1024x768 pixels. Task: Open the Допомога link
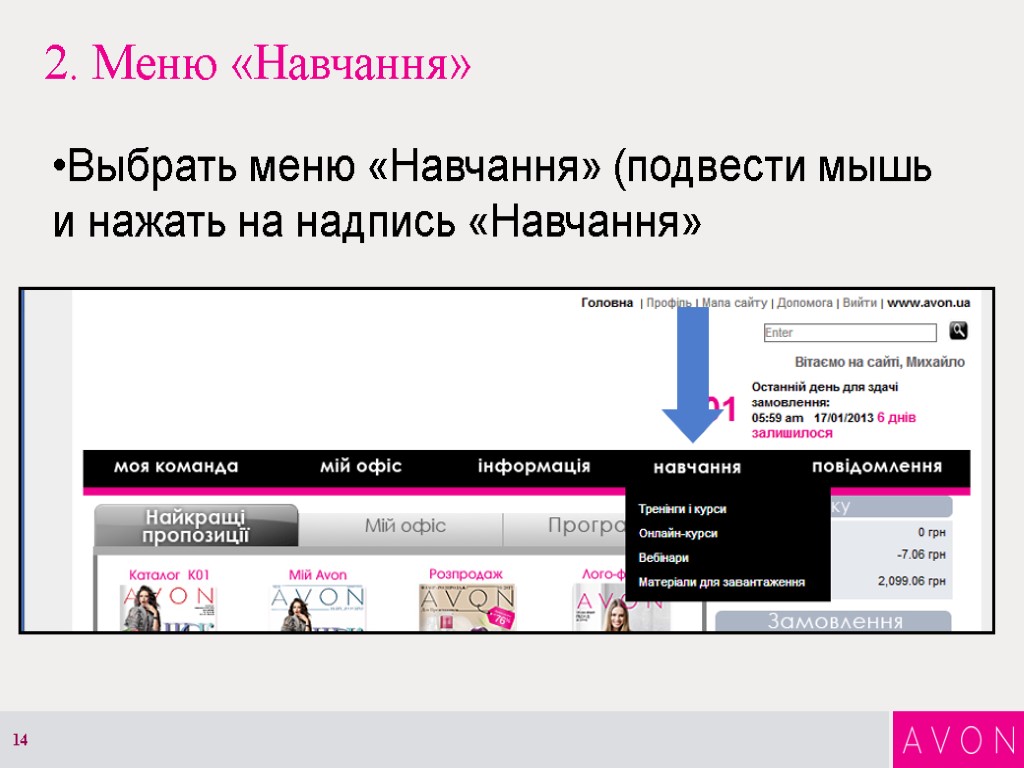click(804, 303)
